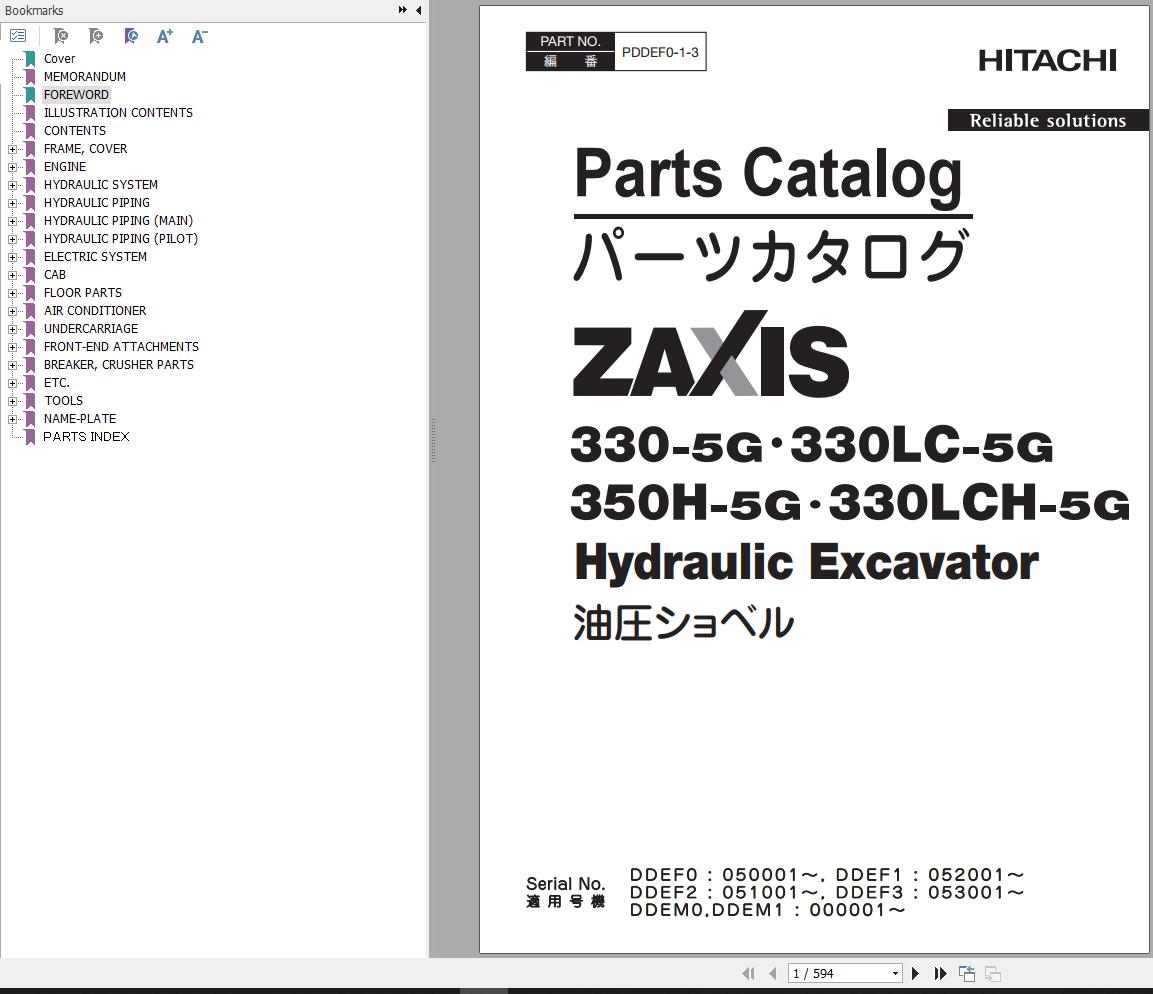Expand the HYDRAULIC PIPING (MAIN) bookmark
The image size is (1153, 994).
(12, 221)
